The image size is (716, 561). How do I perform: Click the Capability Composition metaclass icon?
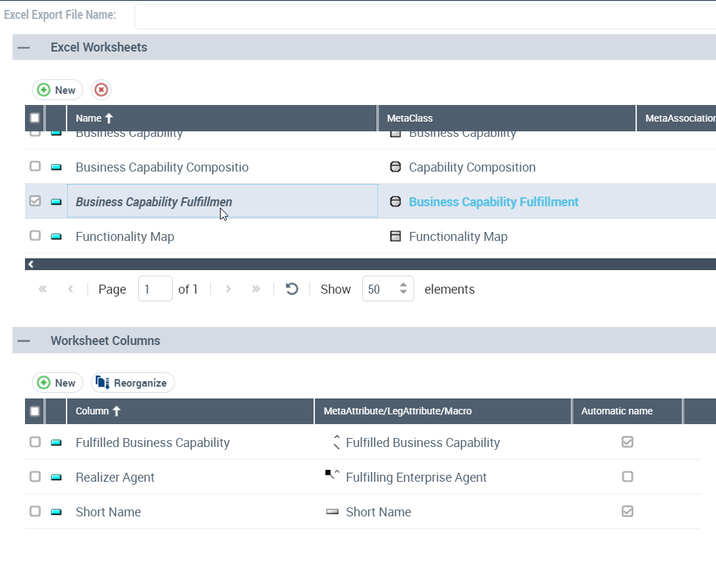[395, 167]
